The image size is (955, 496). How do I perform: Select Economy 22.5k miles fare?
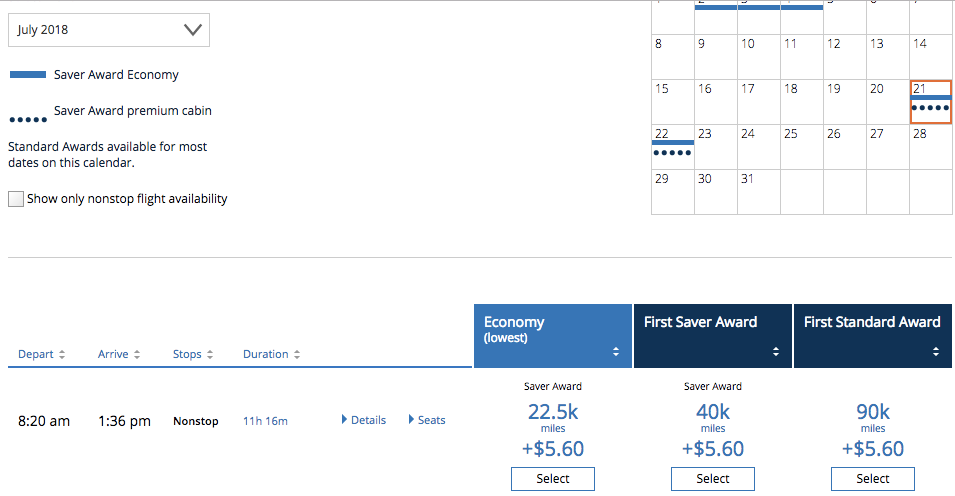coord(552,479)
